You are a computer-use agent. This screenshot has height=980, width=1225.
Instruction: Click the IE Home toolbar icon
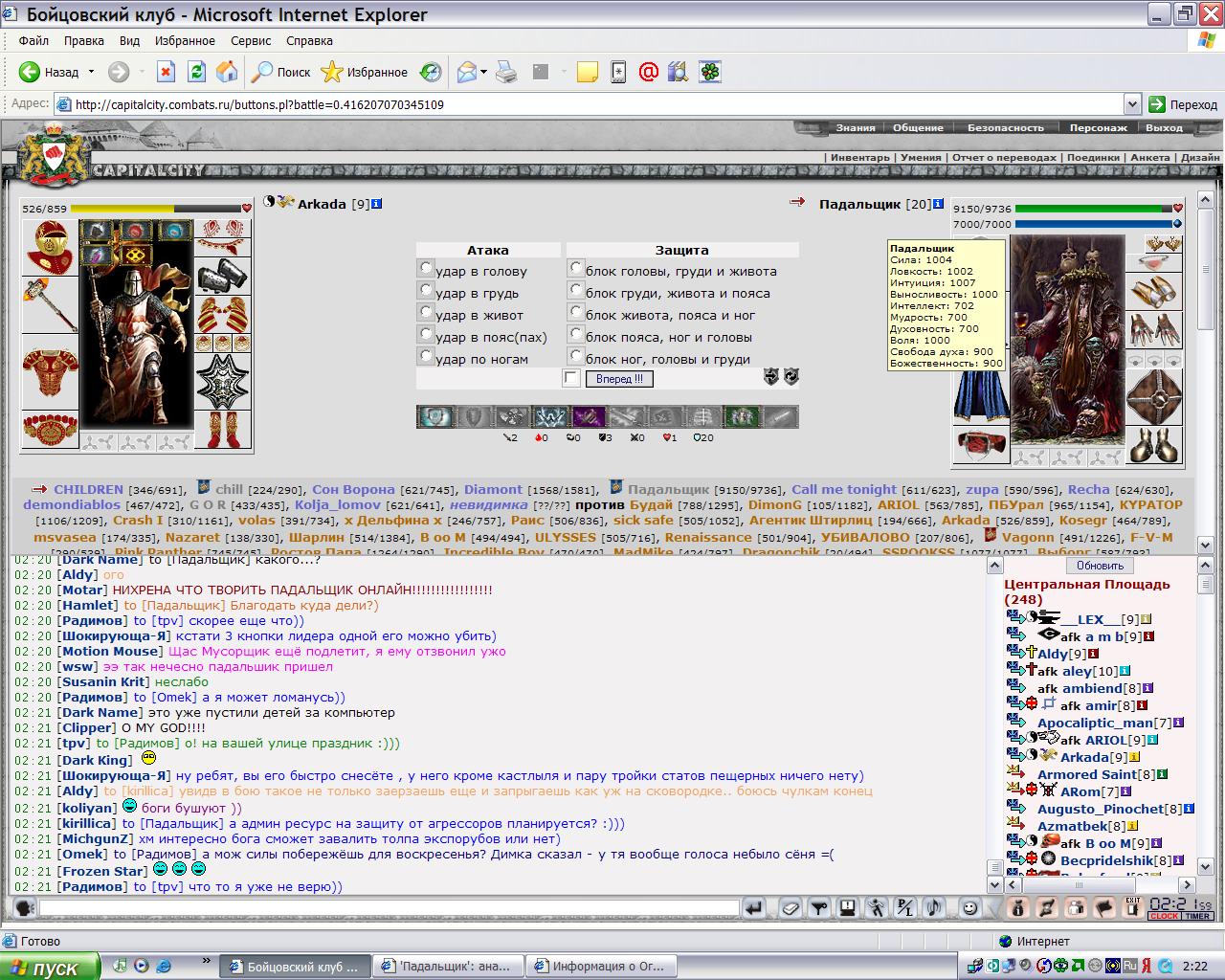pos(227,72)
